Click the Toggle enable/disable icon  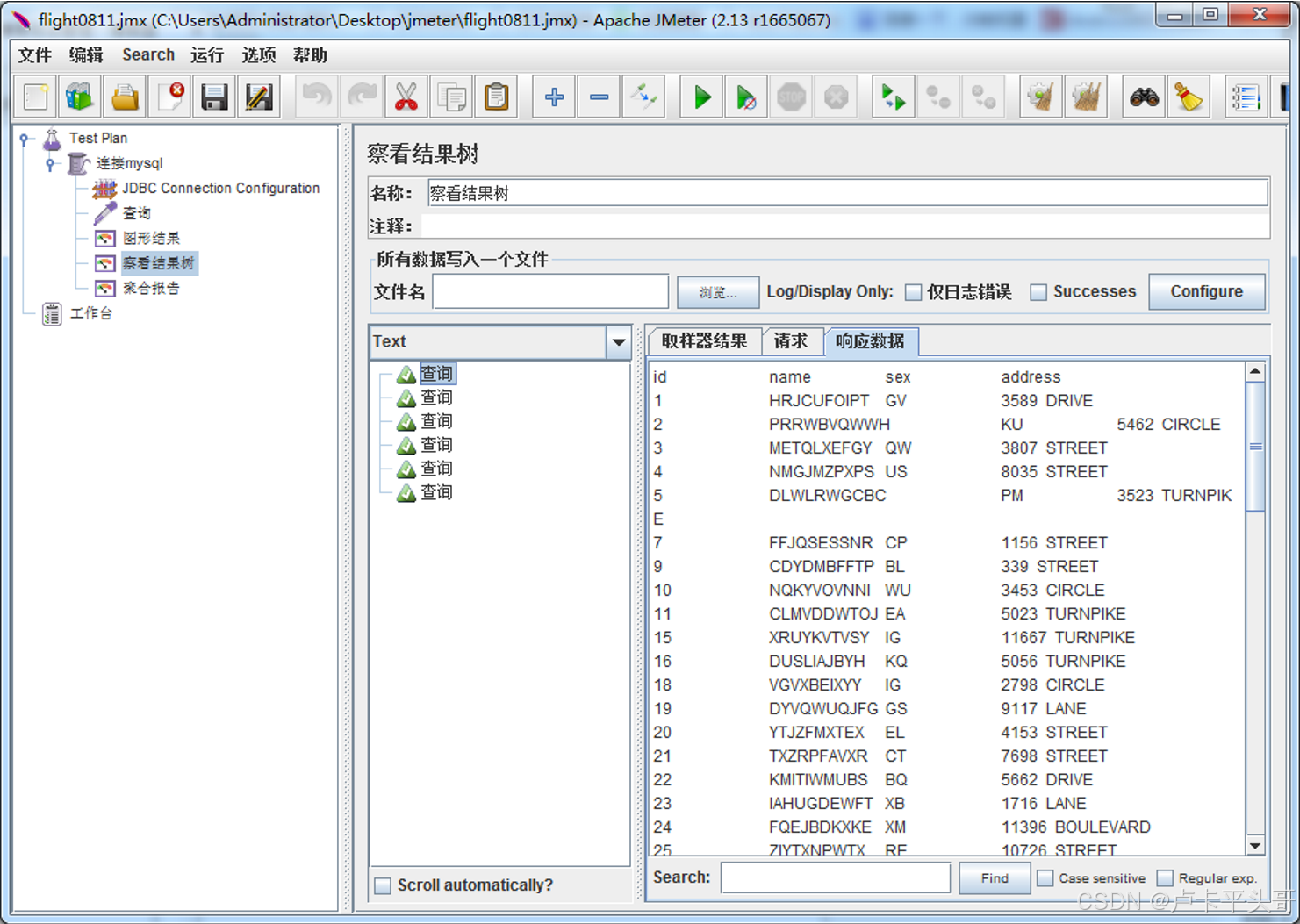click(644, 97)
